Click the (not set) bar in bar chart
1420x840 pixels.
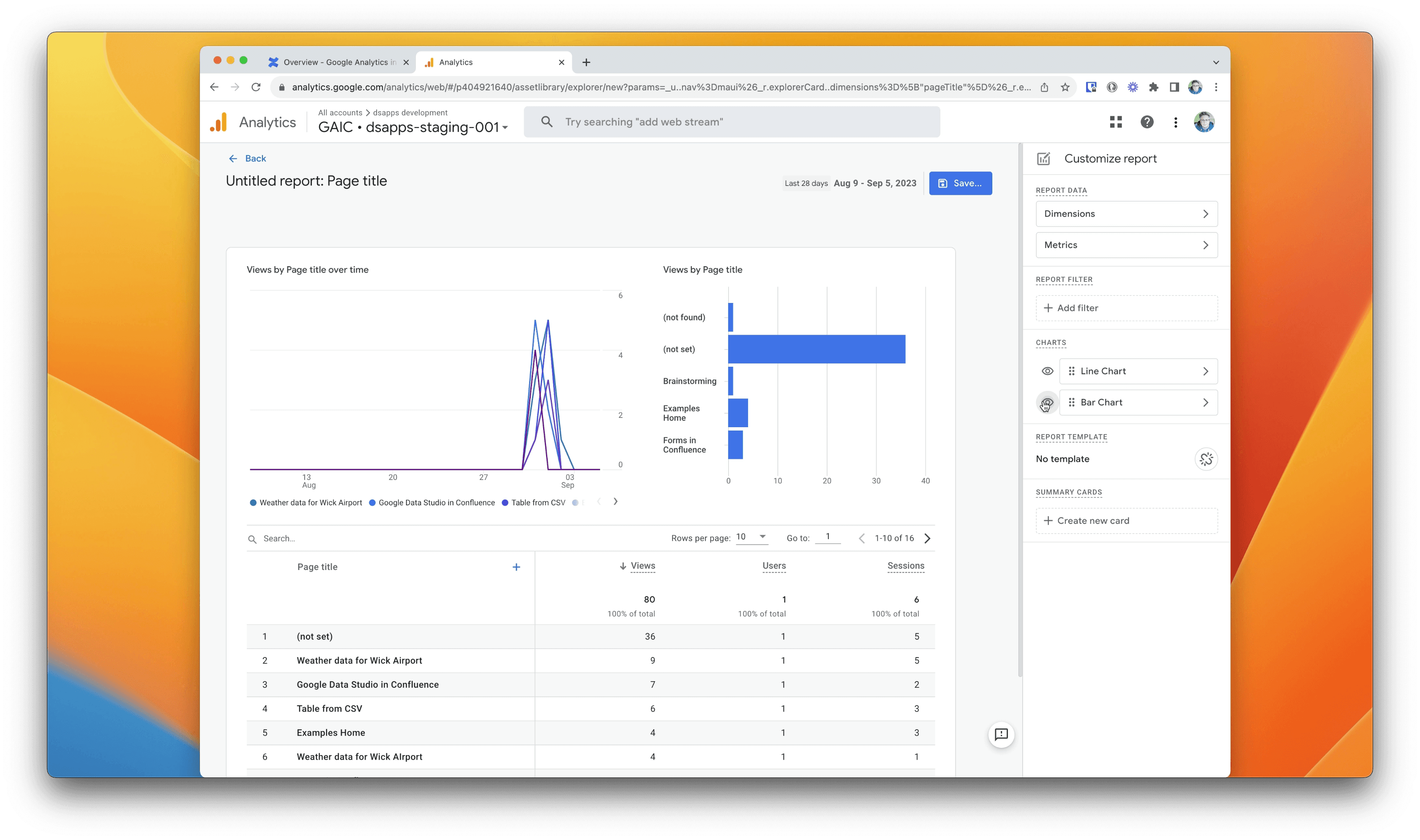(x=816, y=349)
